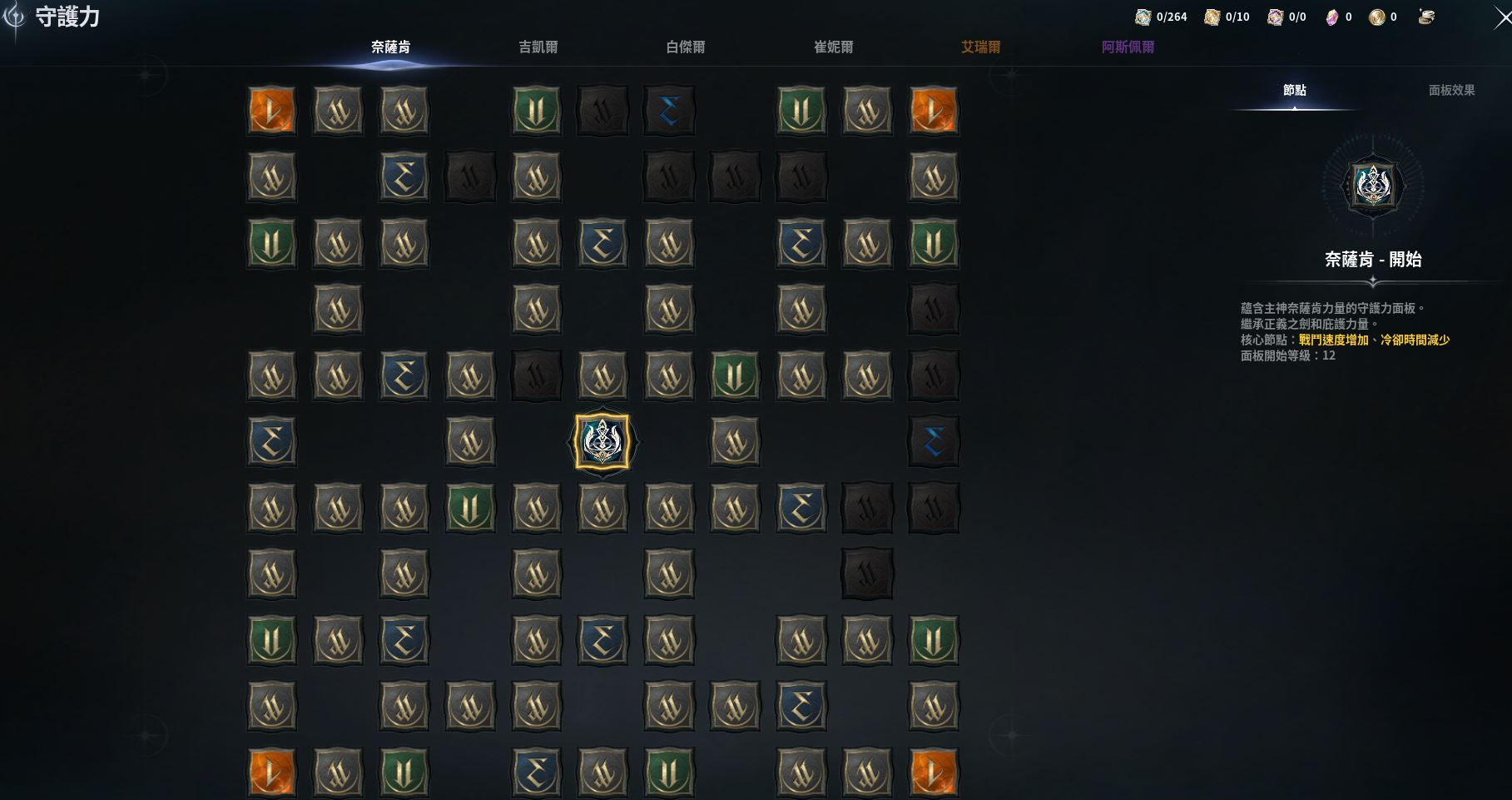Image resolution: width=1512 pixels, height=800 pixels.
Task: Open the 崔妮爾 panel tab
Action: 833,47
